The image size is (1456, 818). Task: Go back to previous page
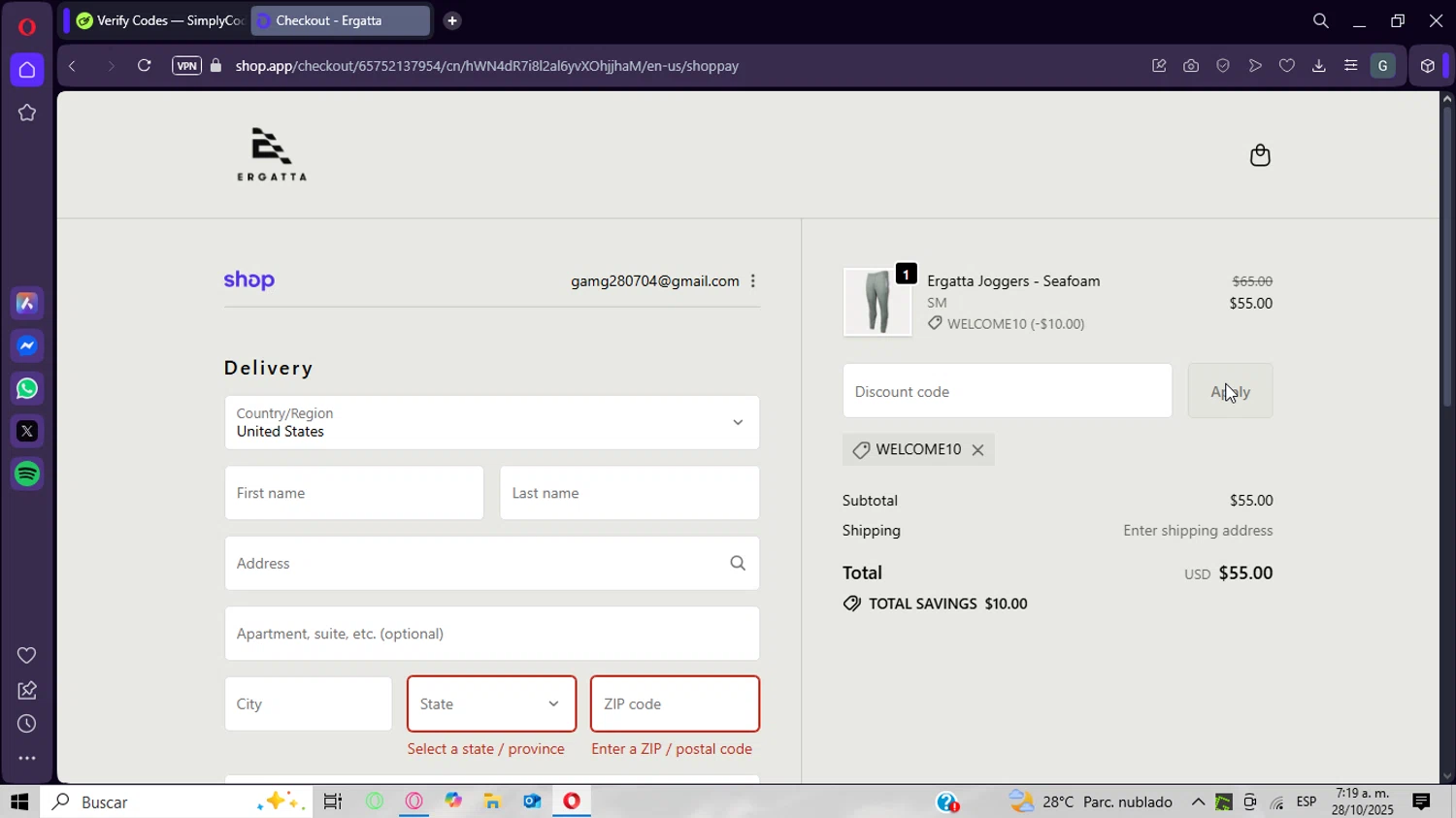tap(72, 66)
